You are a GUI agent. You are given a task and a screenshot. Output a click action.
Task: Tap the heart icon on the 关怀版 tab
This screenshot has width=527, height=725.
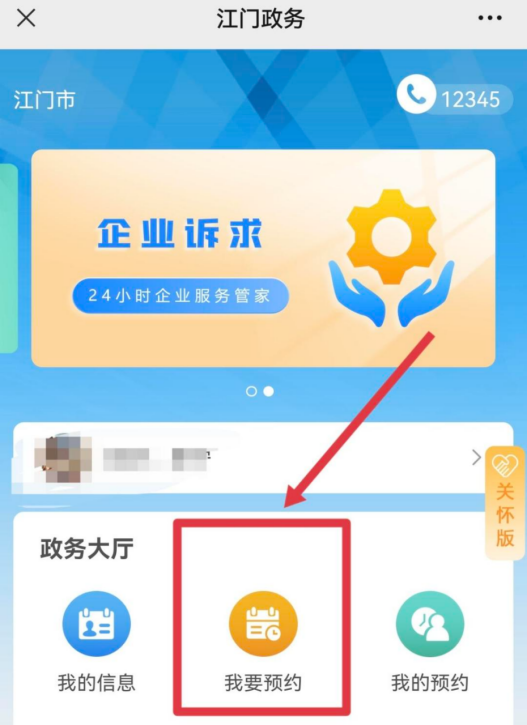click(x=505, y=466)
